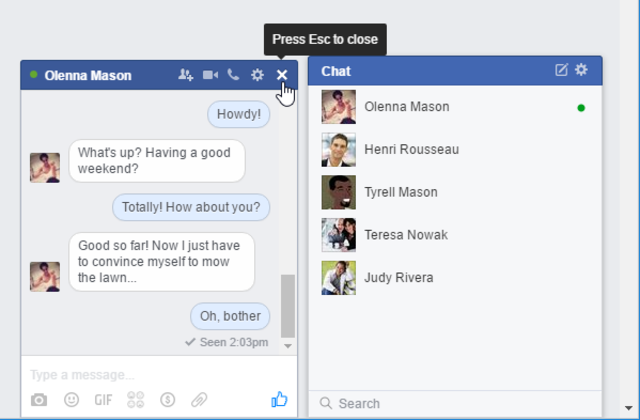Open the sticker picker
This screenshot has height=420, width=640.
[136, 400]
